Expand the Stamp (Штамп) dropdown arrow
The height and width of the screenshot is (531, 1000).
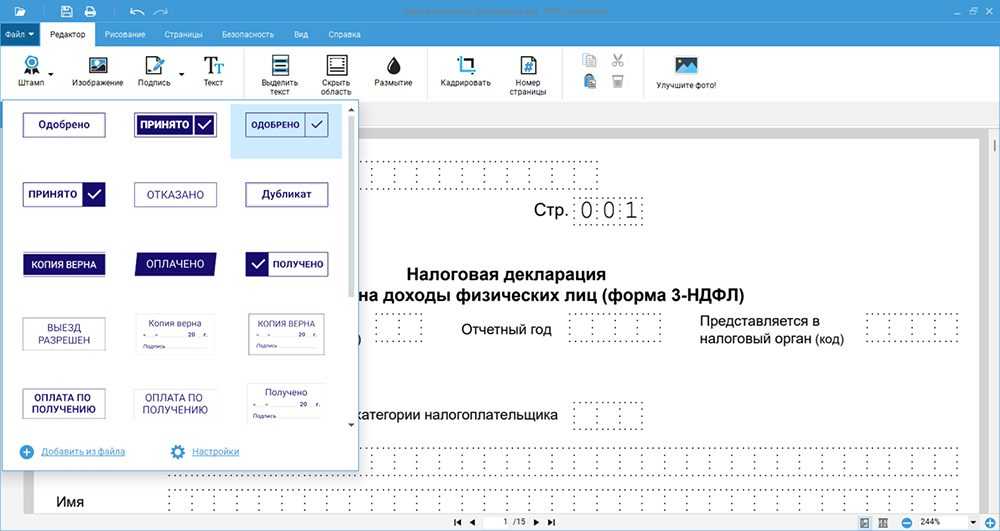tap(52, 73)
